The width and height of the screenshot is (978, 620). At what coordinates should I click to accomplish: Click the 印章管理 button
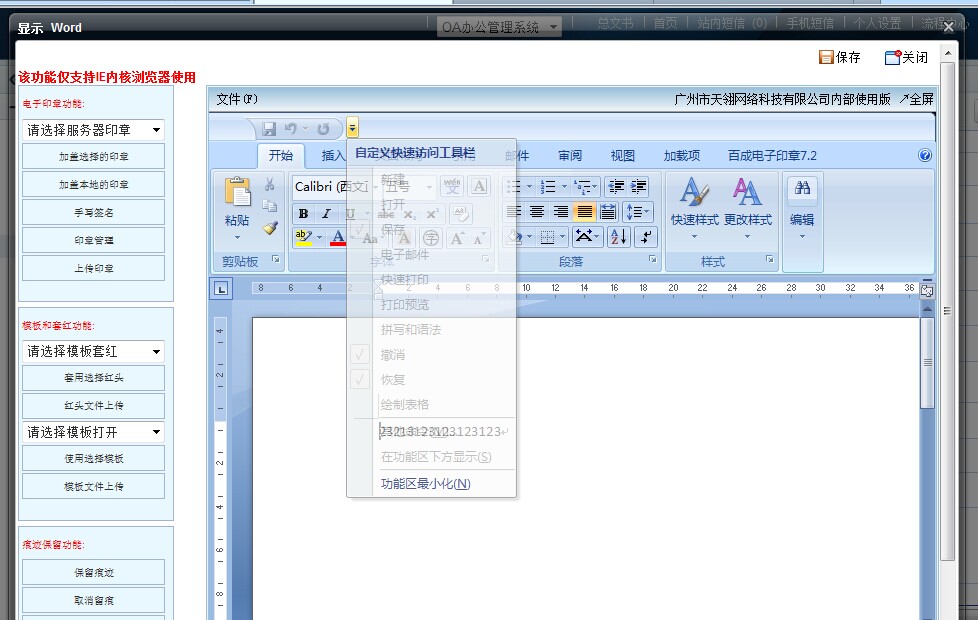(x=94, y=240)
